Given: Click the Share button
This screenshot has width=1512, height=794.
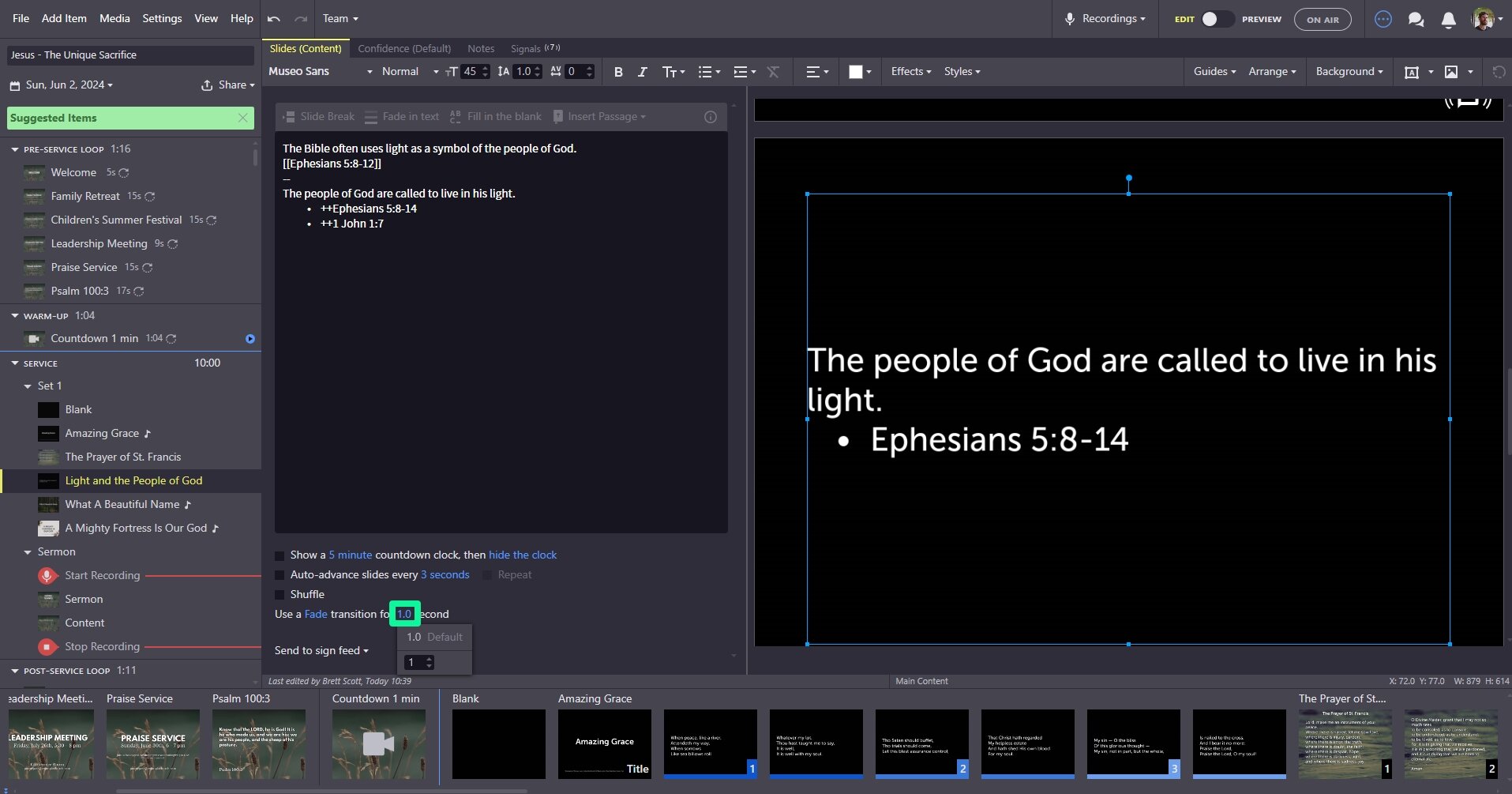Looking at the screenshot, I should pos(228,85).
